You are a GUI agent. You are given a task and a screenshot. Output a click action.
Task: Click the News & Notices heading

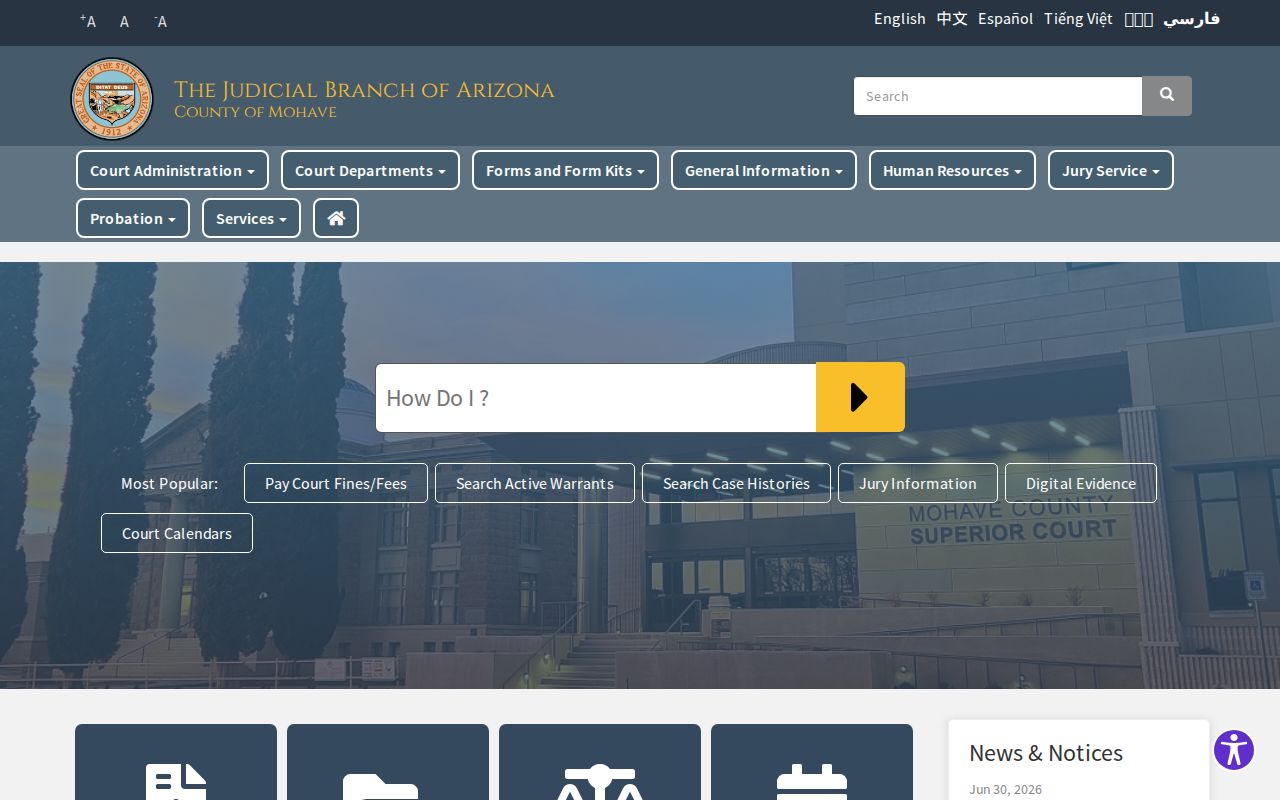tap(1046, 753)
